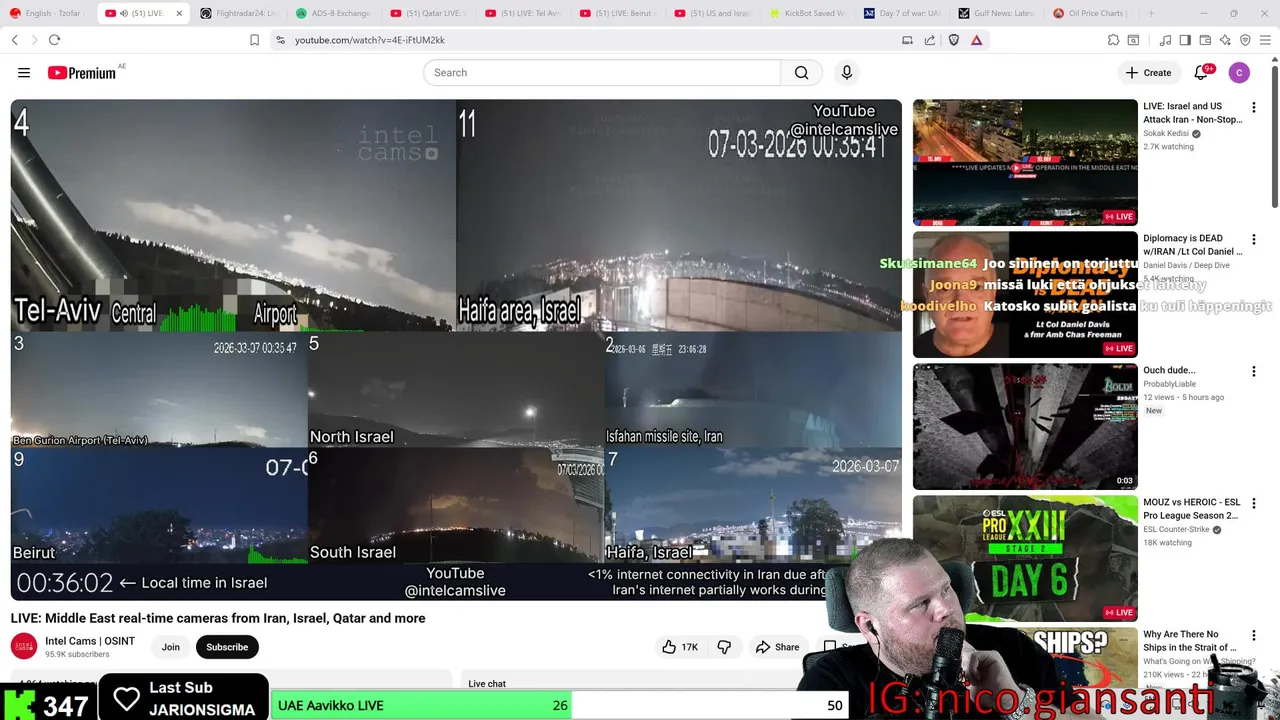This screenshot has width=1280, height=720.
Task: Switch to Flightradar24 tab
Action: pyautogui.click(x=238, y=13)
